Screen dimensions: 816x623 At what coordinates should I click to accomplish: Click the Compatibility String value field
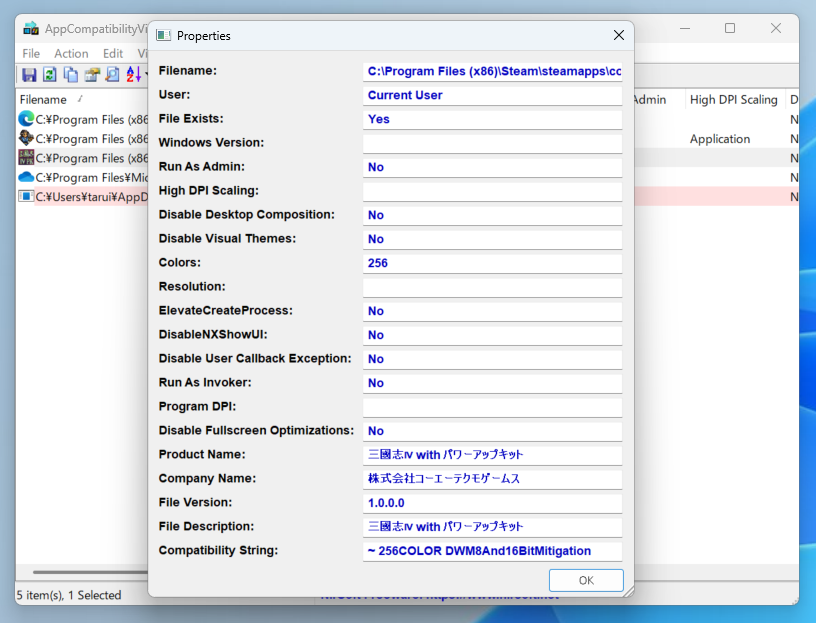pyautogui.click(x=492, y=551)
